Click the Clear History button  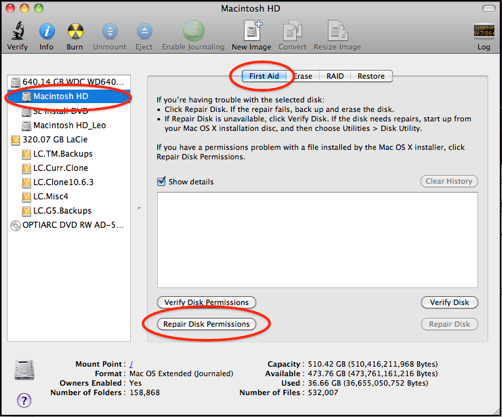point(449,181)
